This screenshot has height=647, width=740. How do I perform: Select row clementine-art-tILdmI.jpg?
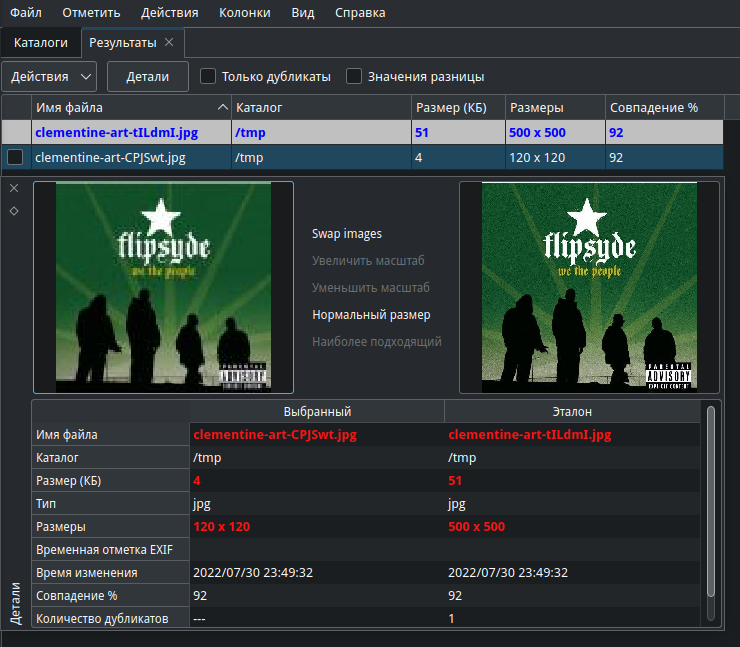362,133
